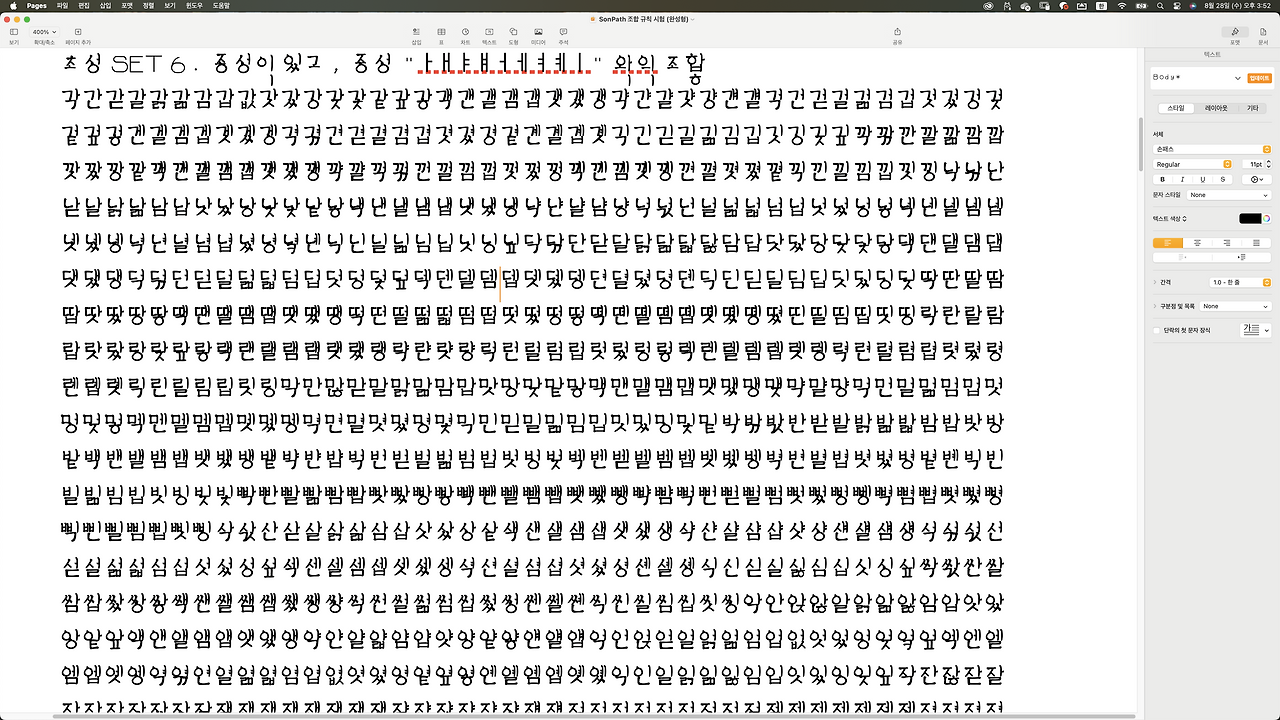Open the Chart insertion tool
This screenshot has width=1280, height=720.
(x=465, y=34)
